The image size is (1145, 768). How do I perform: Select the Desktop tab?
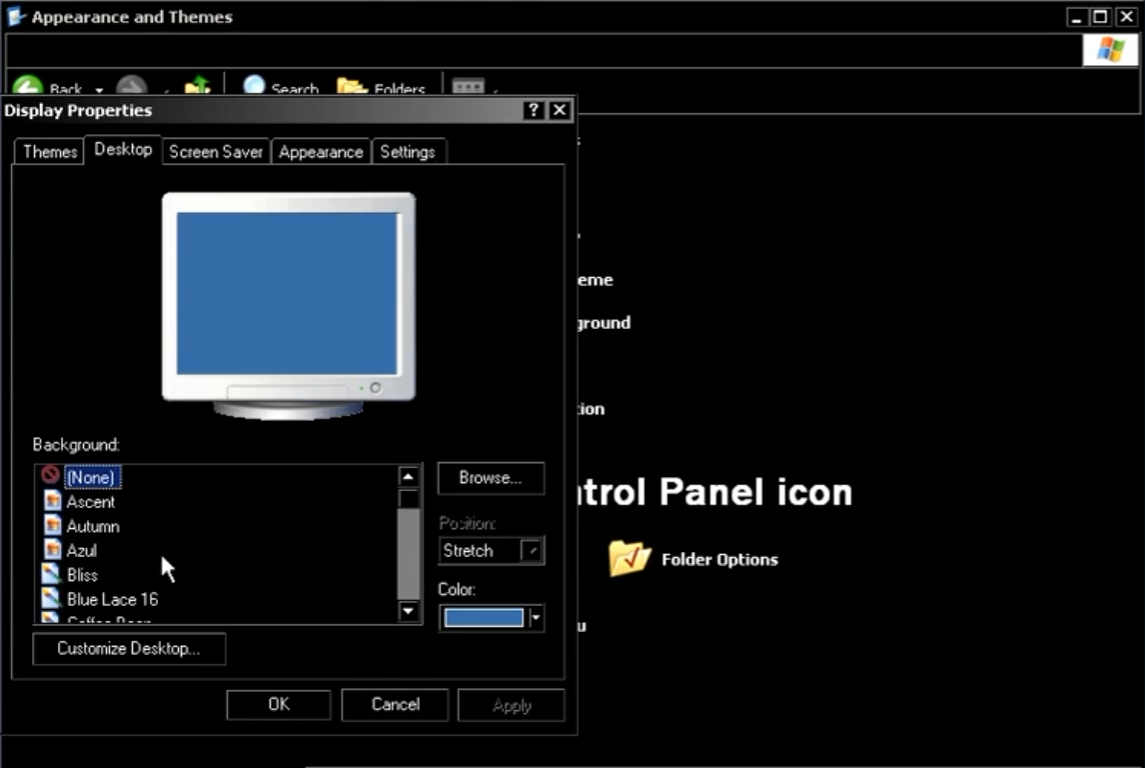tap(123, 150)
